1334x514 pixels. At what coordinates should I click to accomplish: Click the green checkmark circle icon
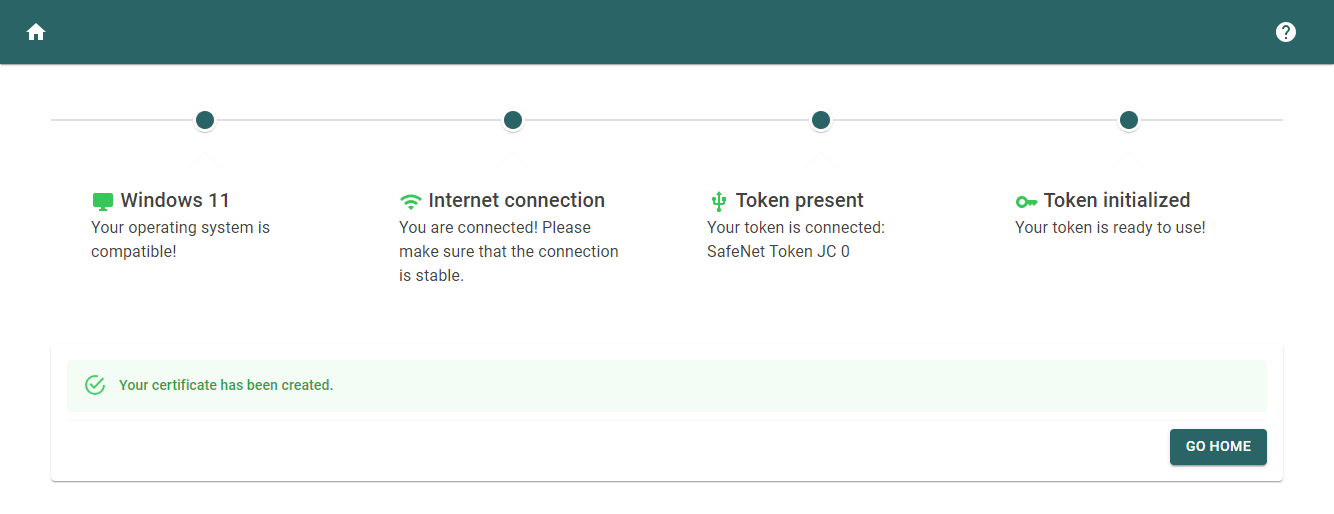[x=95, y=385]
